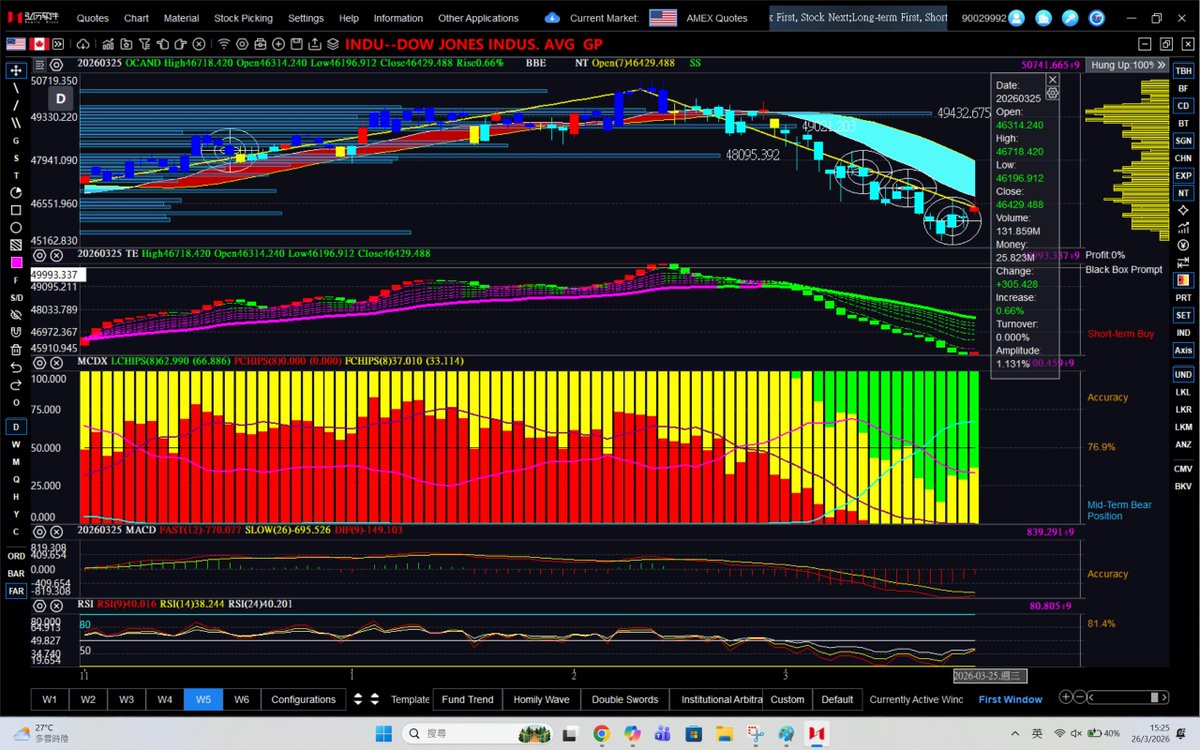Close the quote data info box
Screen dimensions: 1200x750
tap(1052, 79)
